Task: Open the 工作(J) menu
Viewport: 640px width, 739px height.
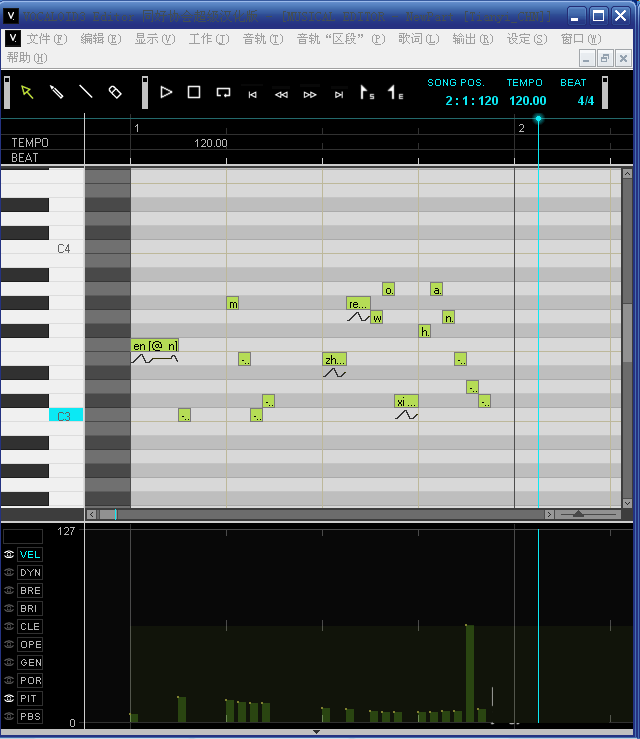Action: [209, 39]
